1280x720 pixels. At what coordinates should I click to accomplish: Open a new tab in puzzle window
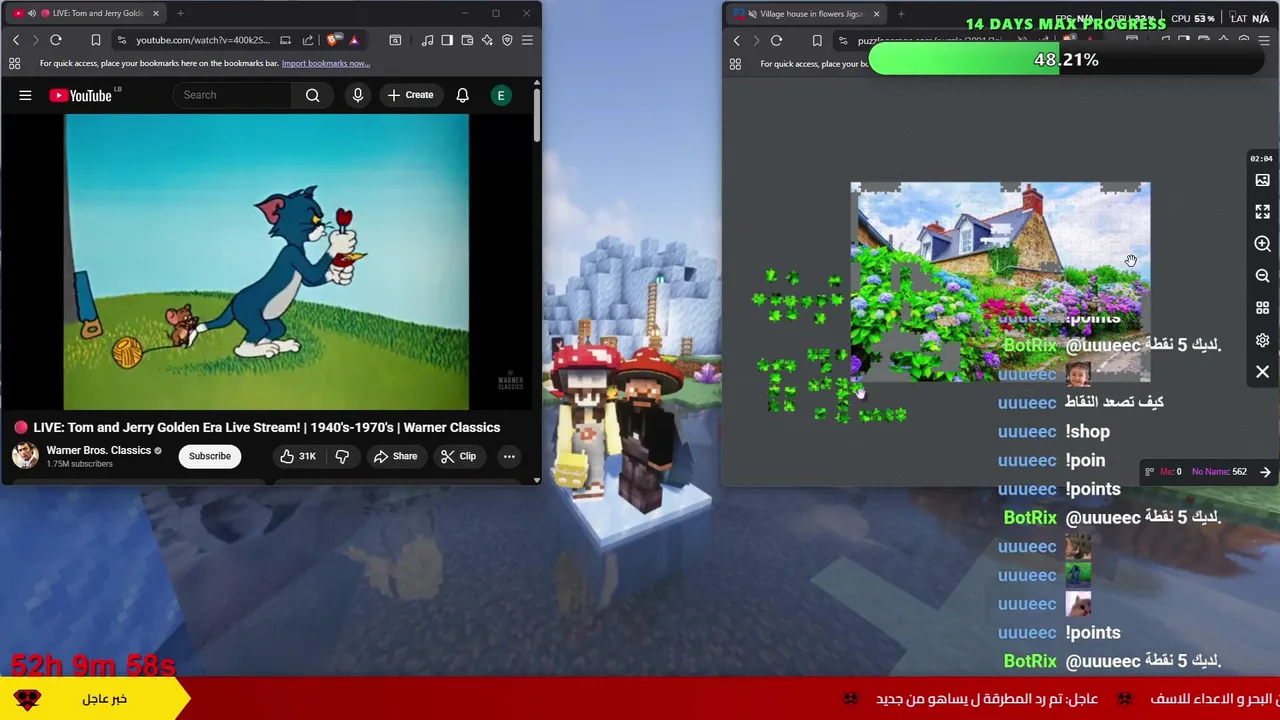pyautogui.click(x=901, y=14)
